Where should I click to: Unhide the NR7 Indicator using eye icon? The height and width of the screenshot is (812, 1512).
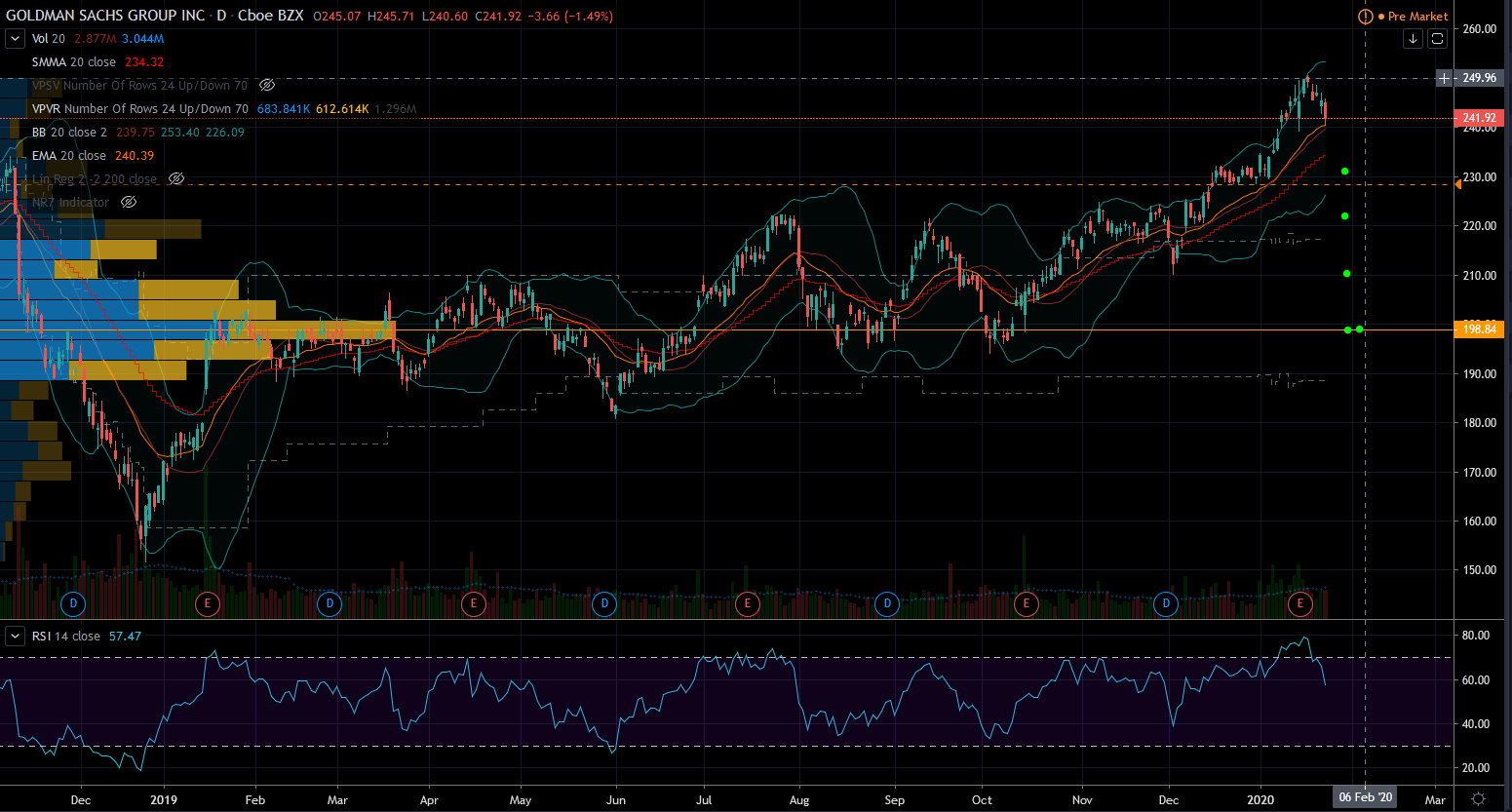coord(129,203)
